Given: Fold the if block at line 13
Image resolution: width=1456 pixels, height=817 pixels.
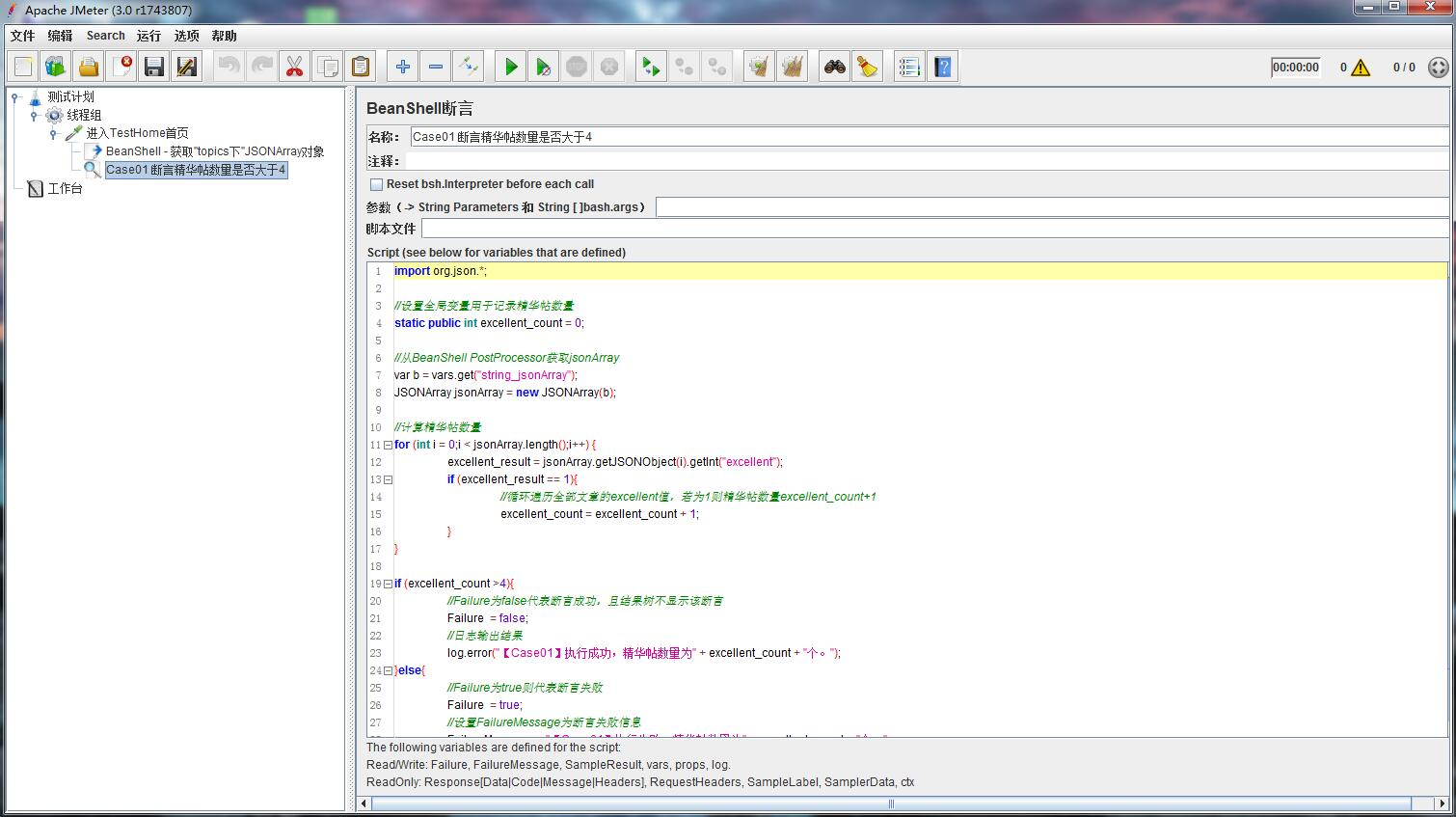Looking at the screenshot, I should (x=388, y=479).
